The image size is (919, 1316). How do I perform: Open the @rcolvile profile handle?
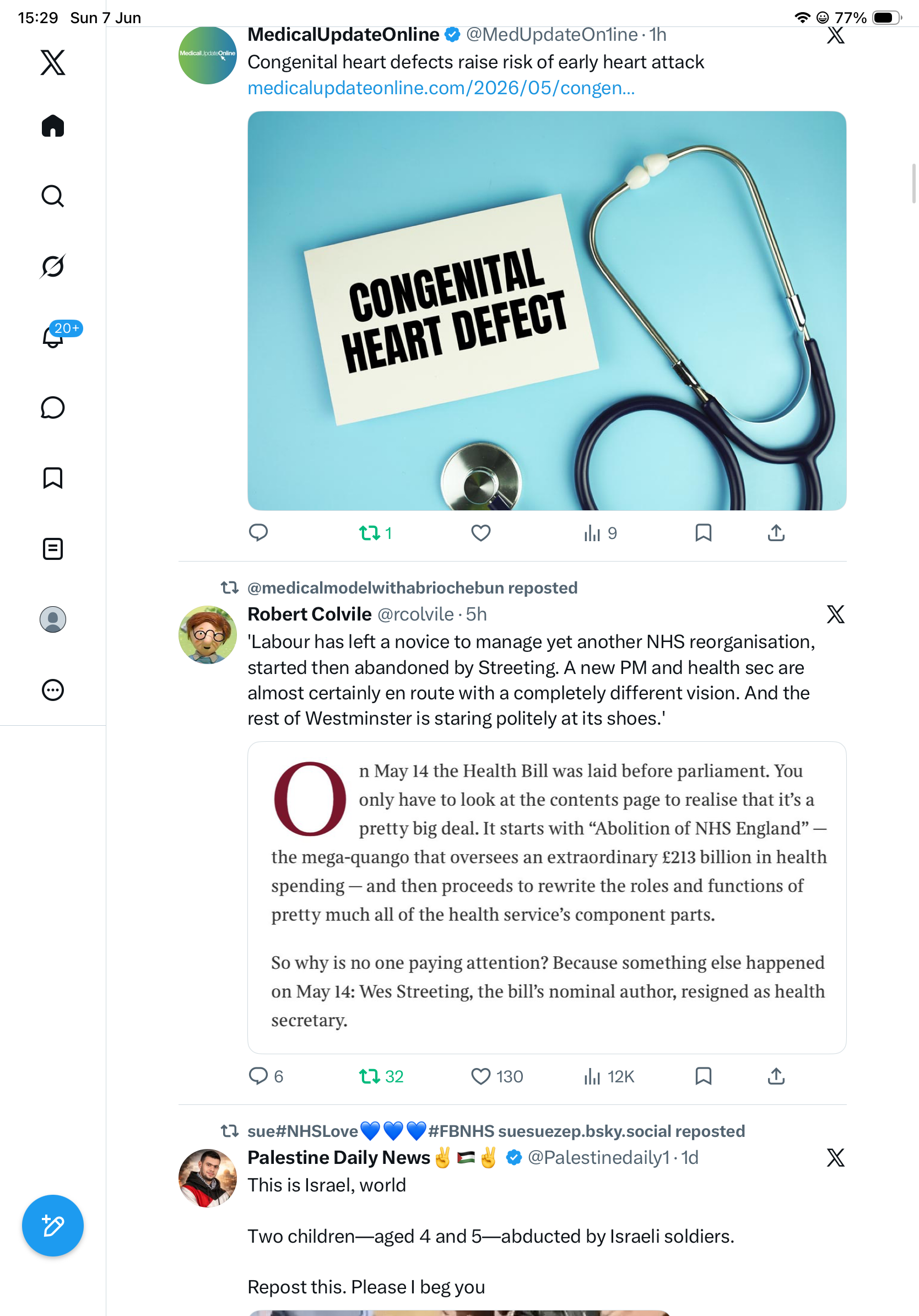(x=416, y=614)
